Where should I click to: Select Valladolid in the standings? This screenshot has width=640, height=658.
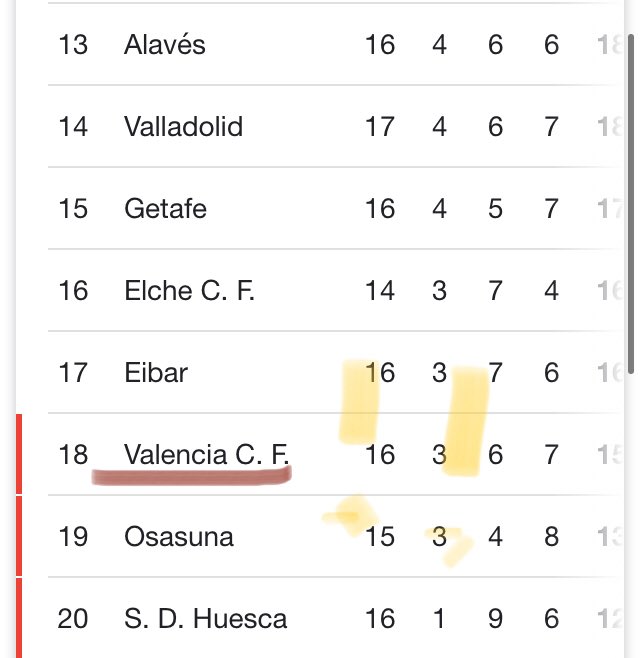pyautogui.click(x=183, y=127)
